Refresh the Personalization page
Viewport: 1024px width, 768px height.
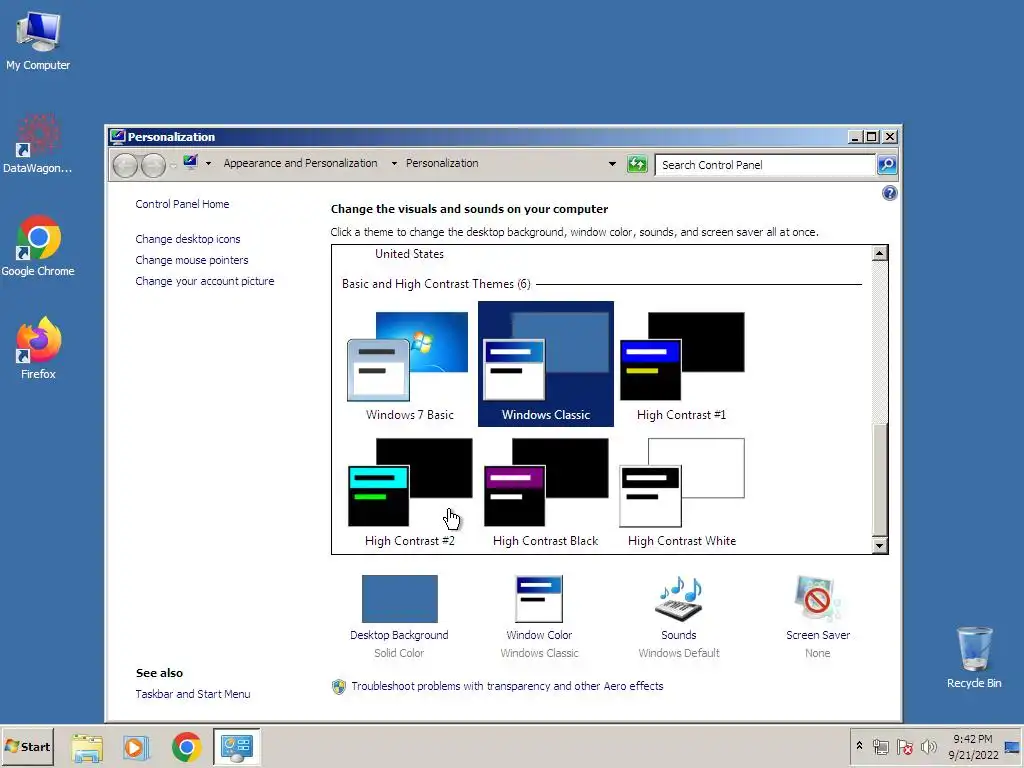point(637,164)
